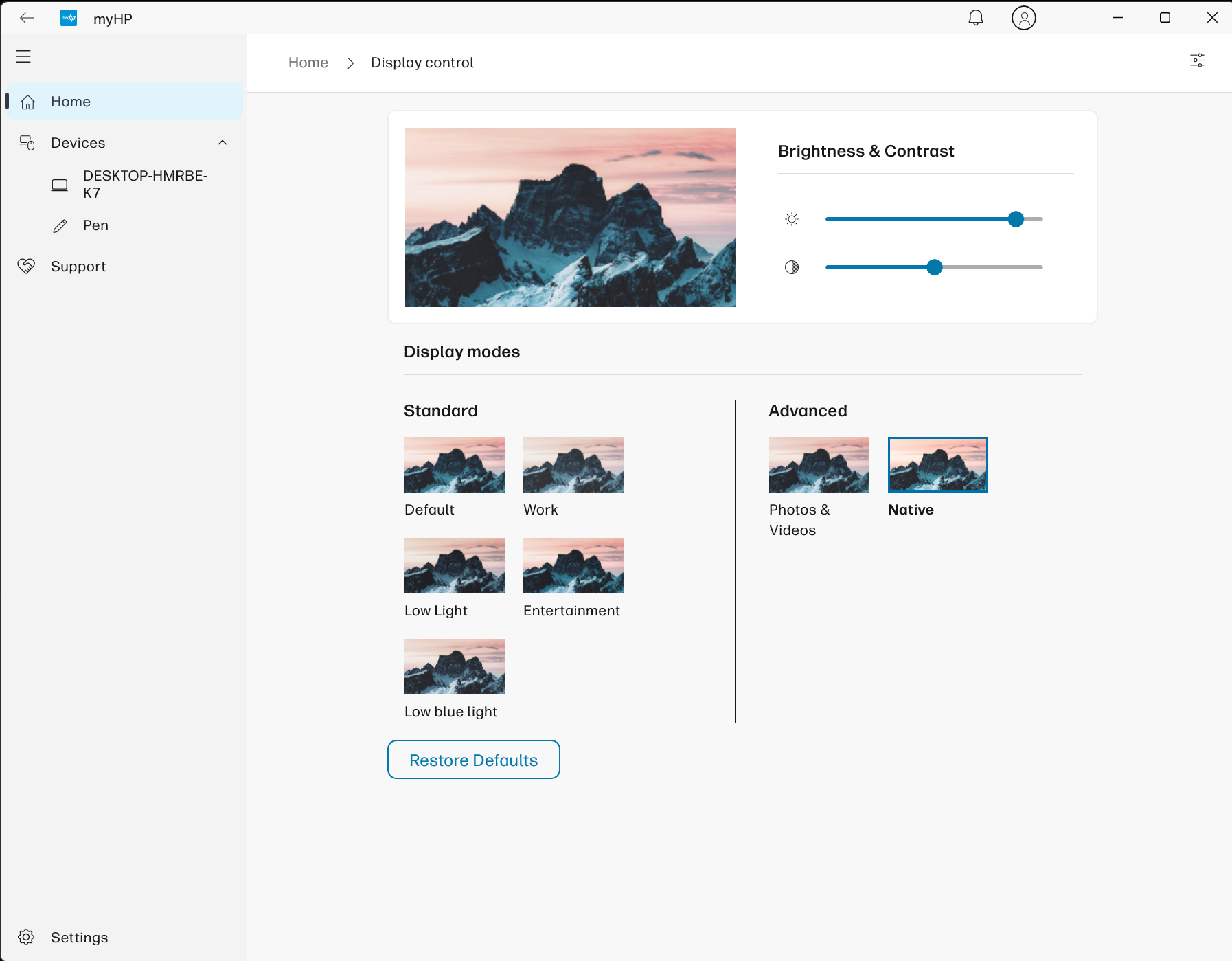
Task: Click the contrast slider handle
Action: coord(934,267)
